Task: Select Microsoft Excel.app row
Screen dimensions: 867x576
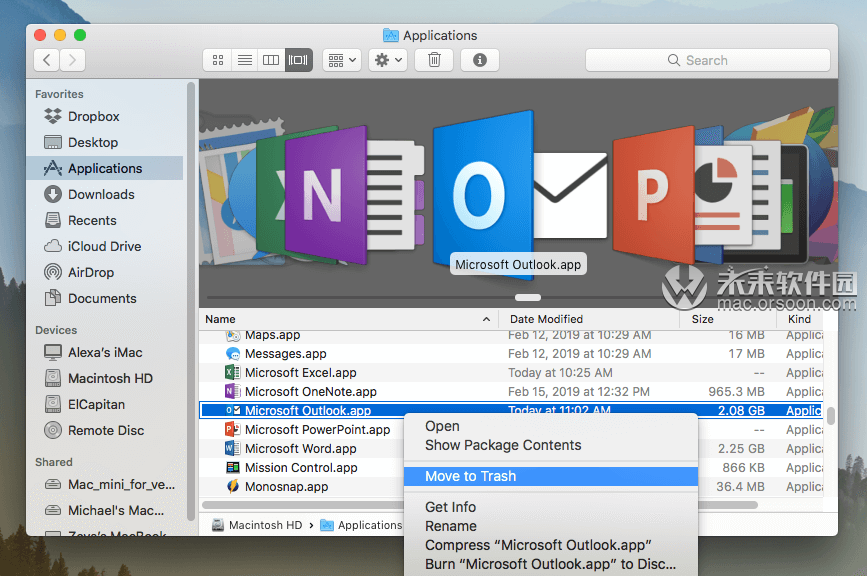Action: (511, 373)
